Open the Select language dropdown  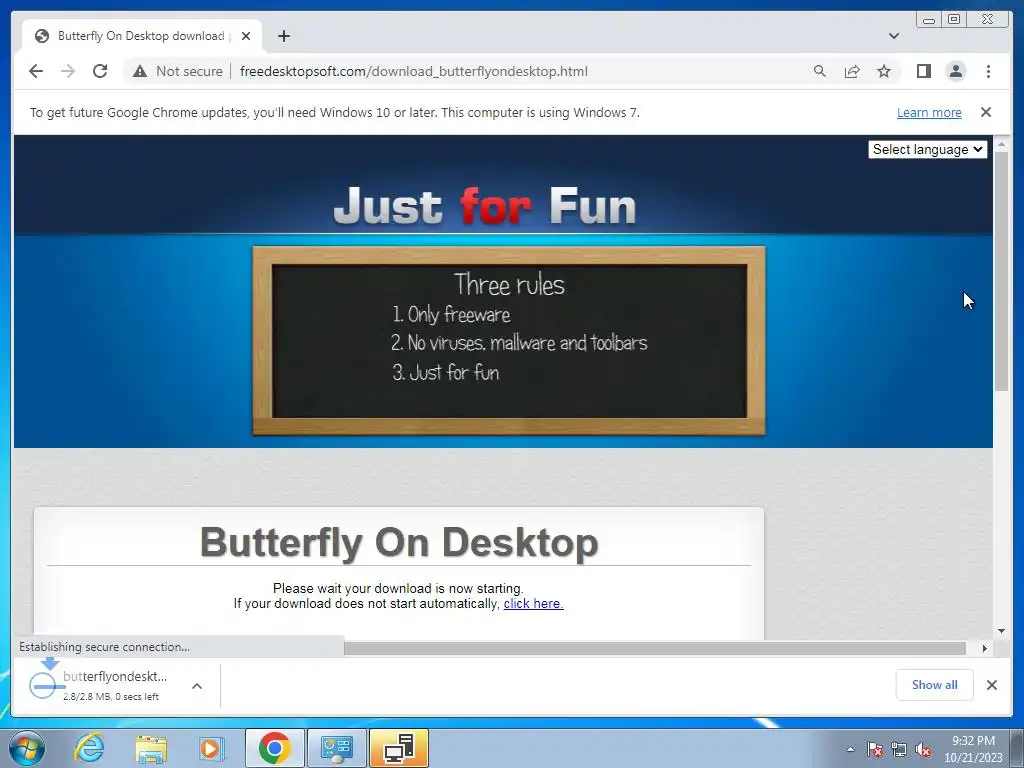927,150
